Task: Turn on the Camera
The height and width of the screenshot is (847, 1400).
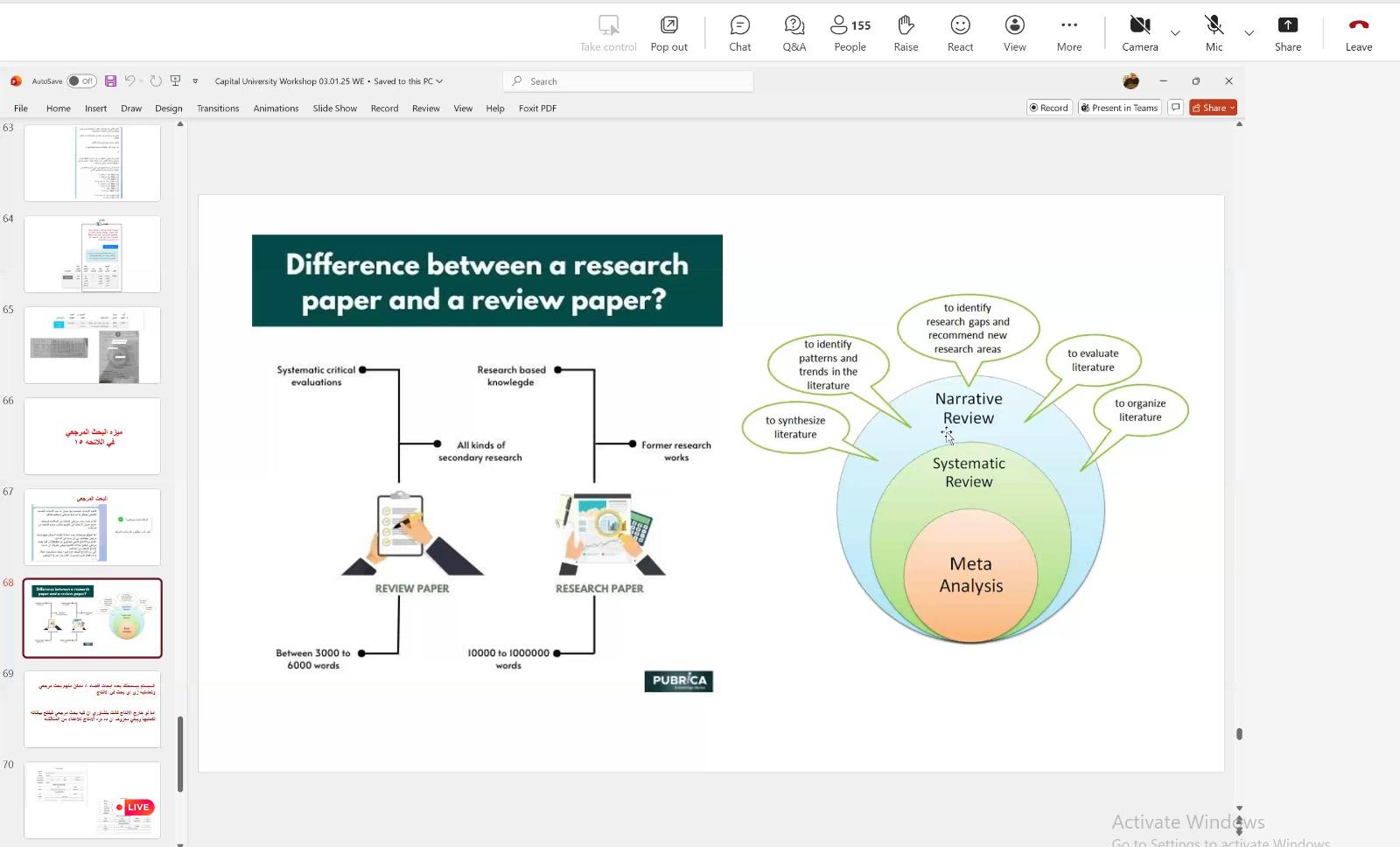Action: coord(1139,33)
